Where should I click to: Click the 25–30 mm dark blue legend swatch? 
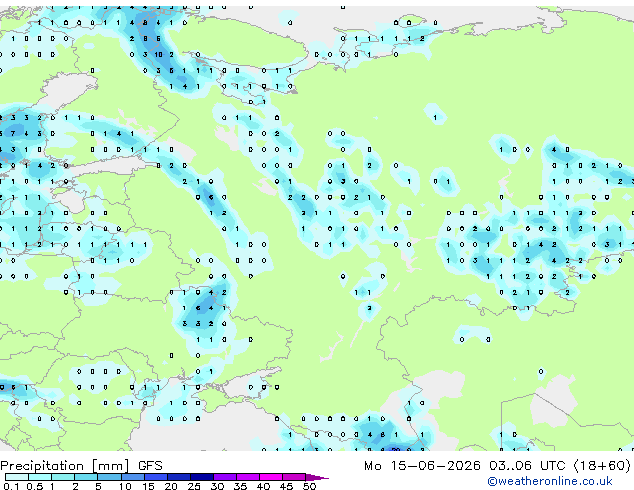coord(202,477)
